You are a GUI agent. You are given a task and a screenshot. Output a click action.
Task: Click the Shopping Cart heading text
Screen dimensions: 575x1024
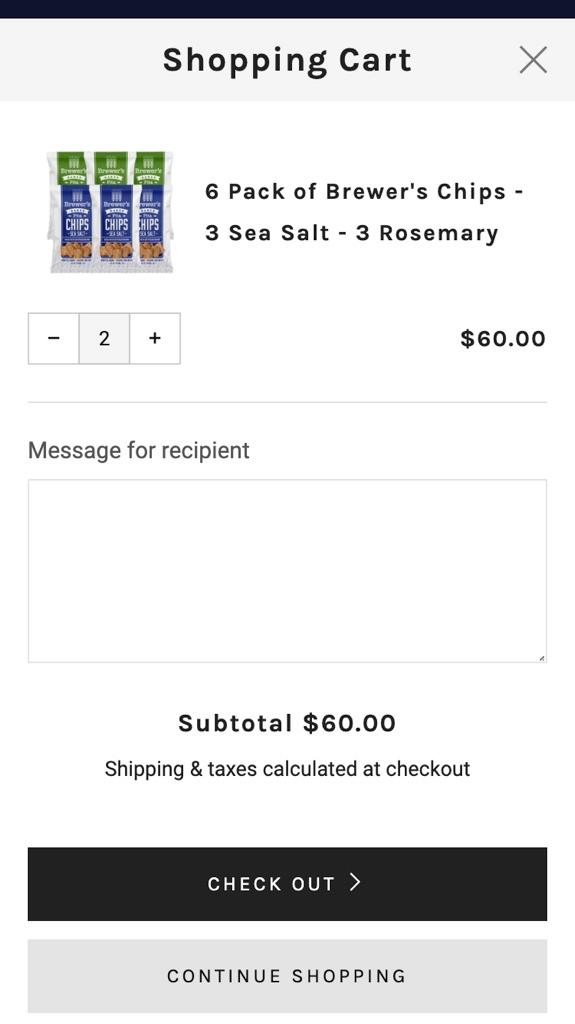pyautogui.click(x=288, y=61)
